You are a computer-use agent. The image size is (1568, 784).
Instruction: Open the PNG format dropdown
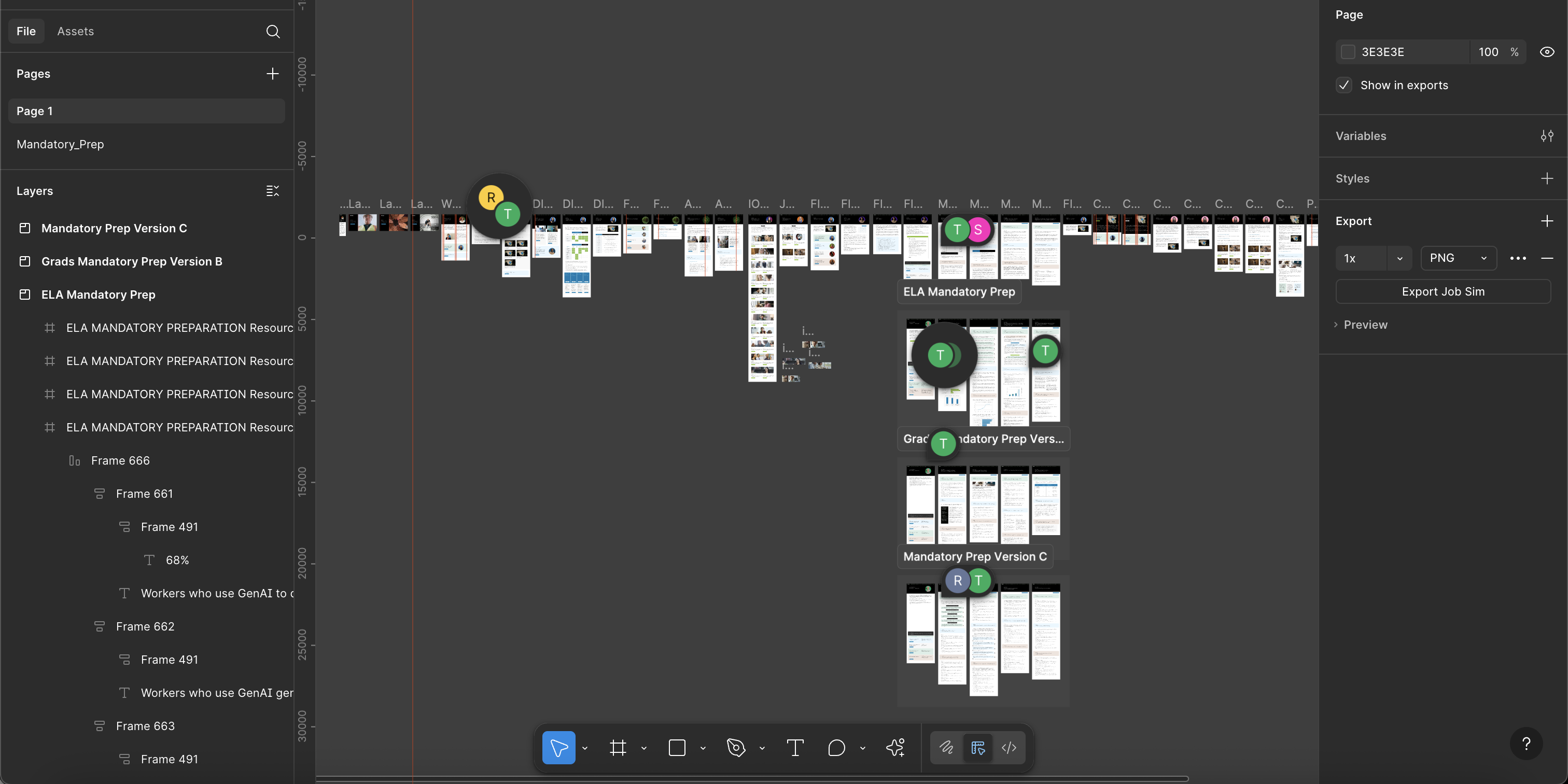point(1459,258)
